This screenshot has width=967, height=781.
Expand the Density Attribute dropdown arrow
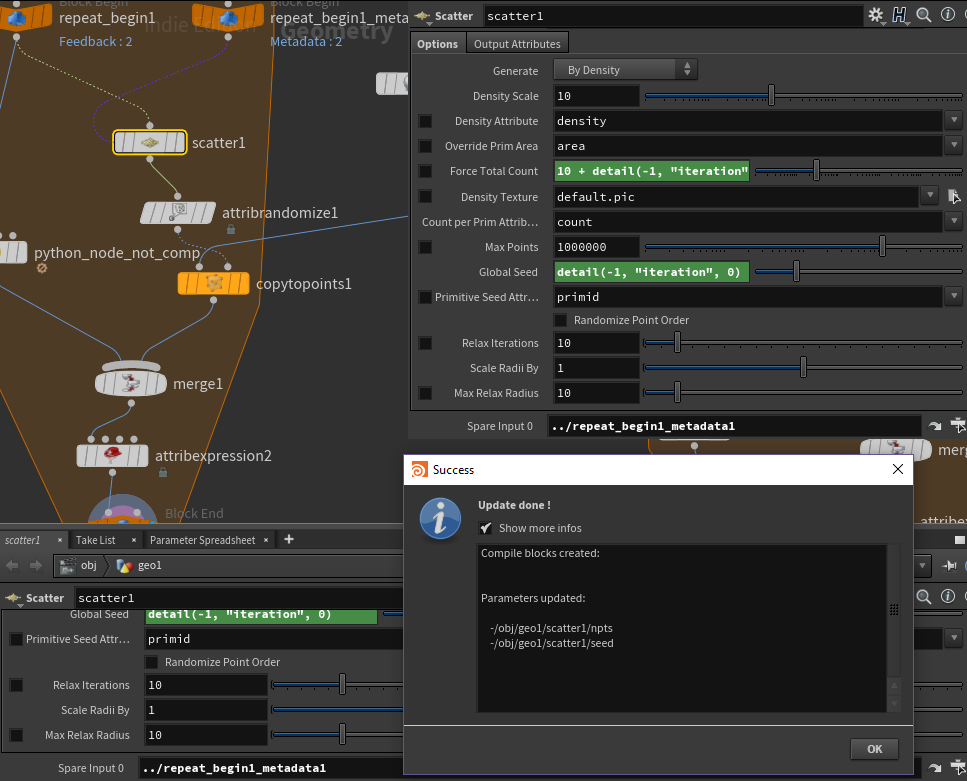tap(954, 121)
